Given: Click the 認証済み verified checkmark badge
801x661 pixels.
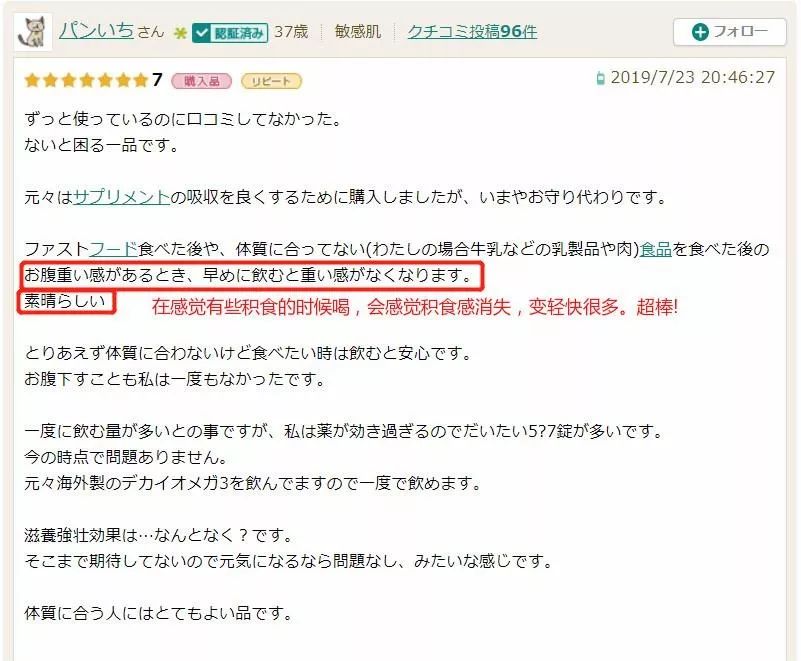Looking at the screenshot, I should (230, 33).
